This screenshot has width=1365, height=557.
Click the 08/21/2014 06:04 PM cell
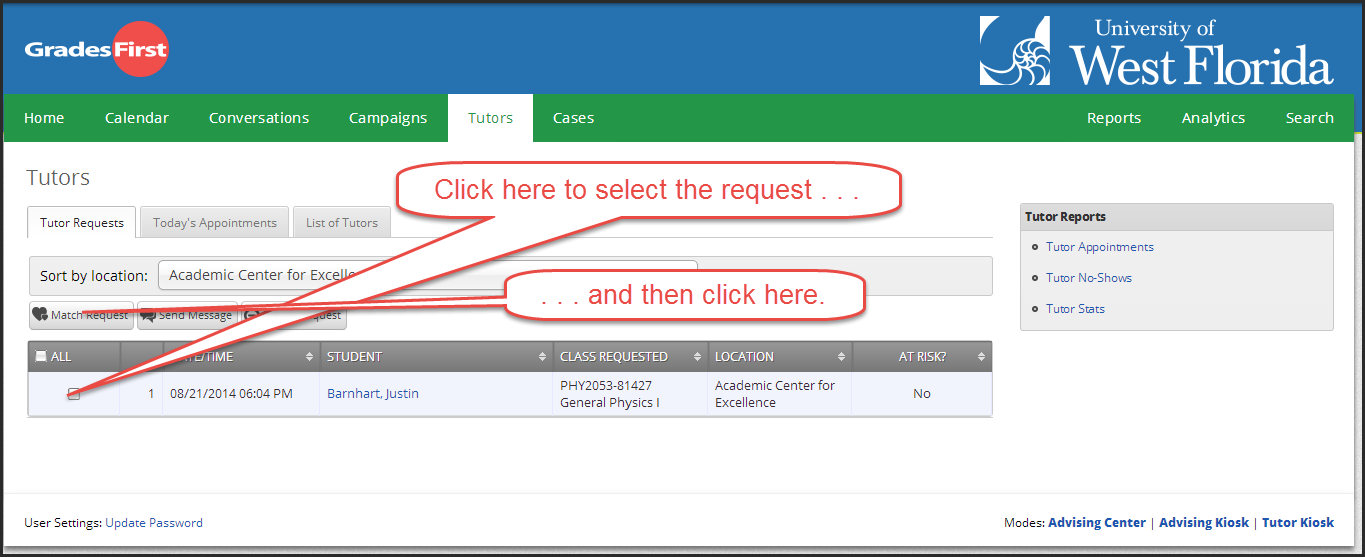point(241,394)
